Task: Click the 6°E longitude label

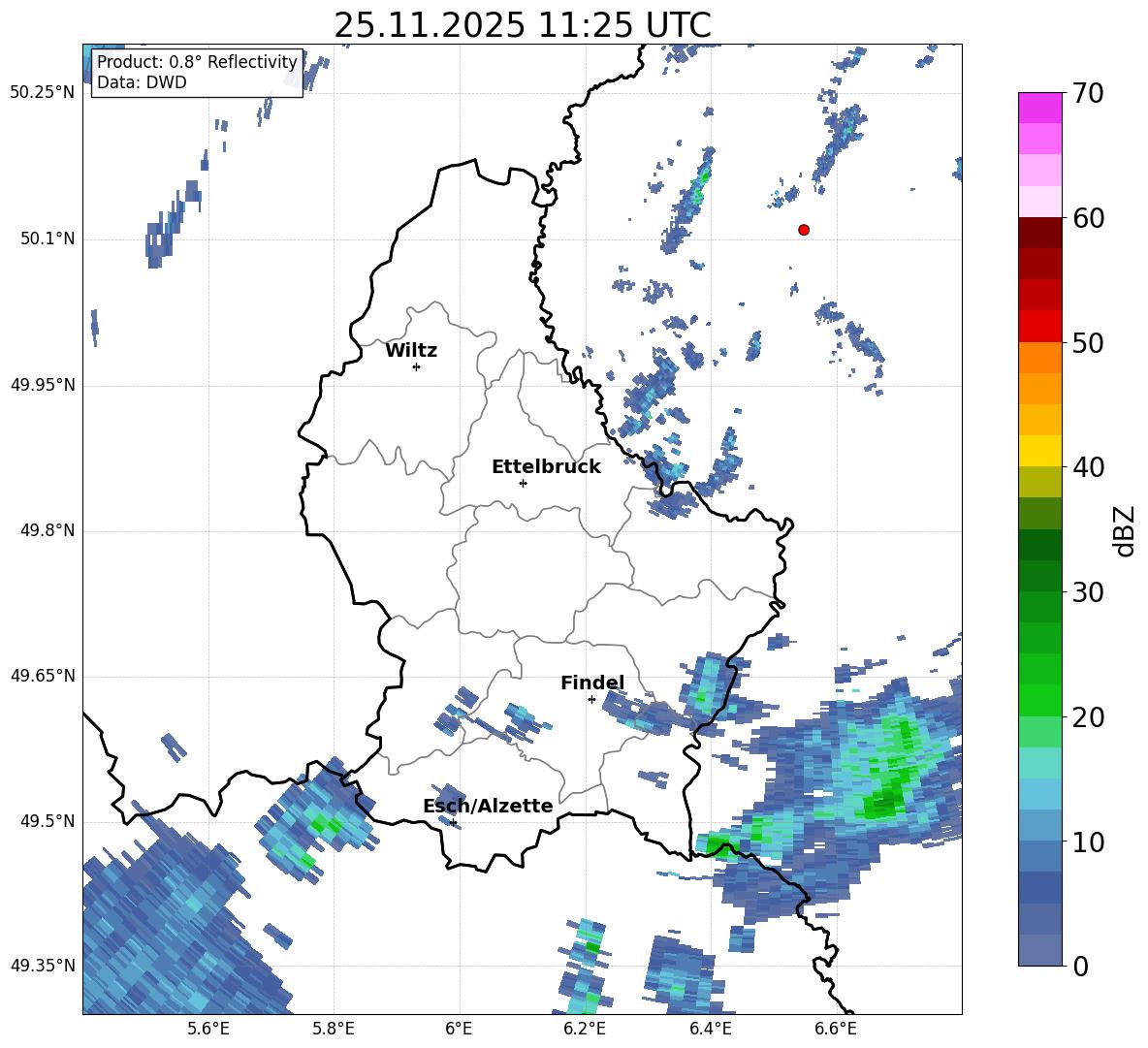Action: point(459,1029)
